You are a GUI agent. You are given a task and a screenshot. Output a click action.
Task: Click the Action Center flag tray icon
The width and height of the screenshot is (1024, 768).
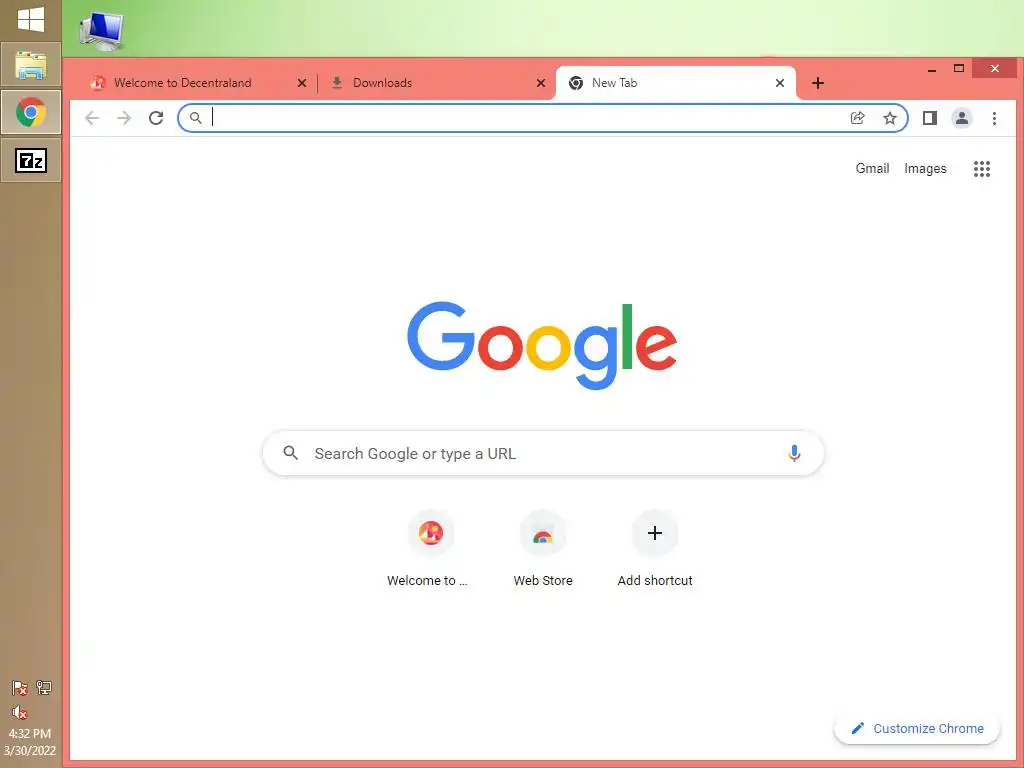coord(20,688)
